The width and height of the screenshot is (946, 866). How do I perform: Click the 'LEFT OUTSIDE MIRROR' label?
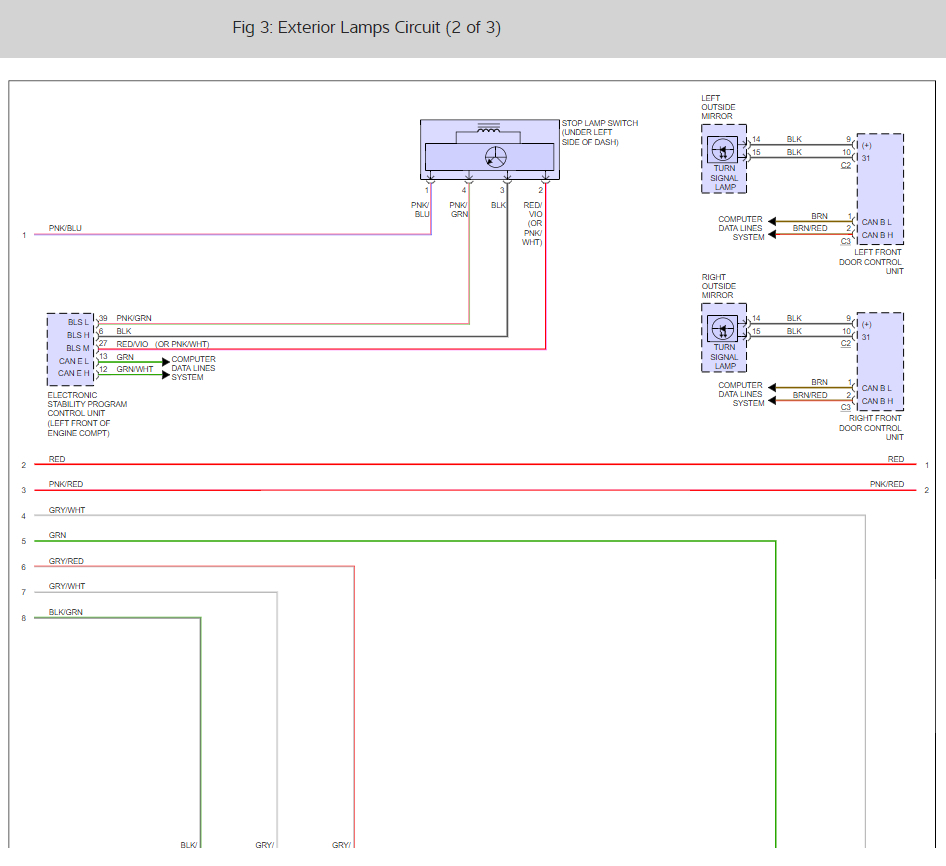pos(718,107)
